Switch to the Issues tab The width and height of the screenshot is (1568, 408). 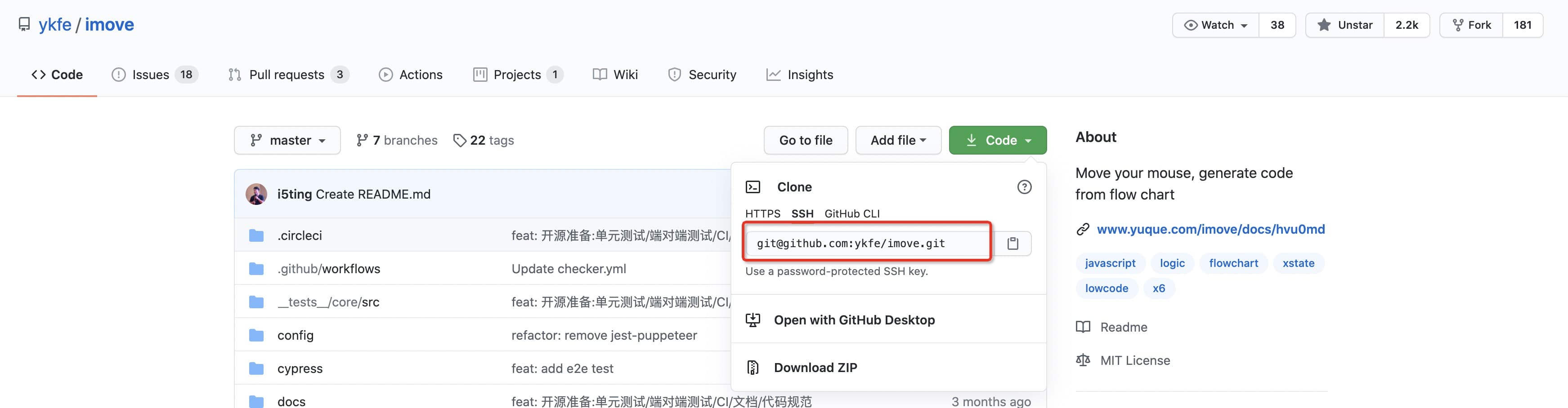[150, 75]
